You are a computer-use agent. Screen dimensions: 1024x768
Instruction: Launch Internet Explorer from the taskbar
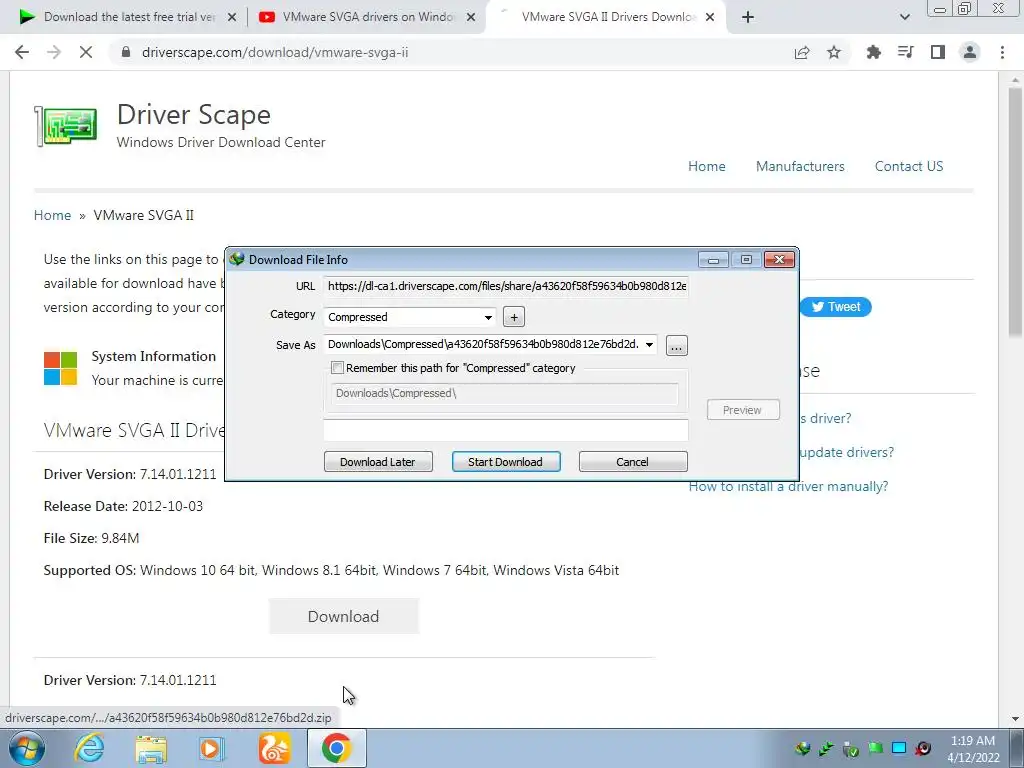(x=89, y=748)
